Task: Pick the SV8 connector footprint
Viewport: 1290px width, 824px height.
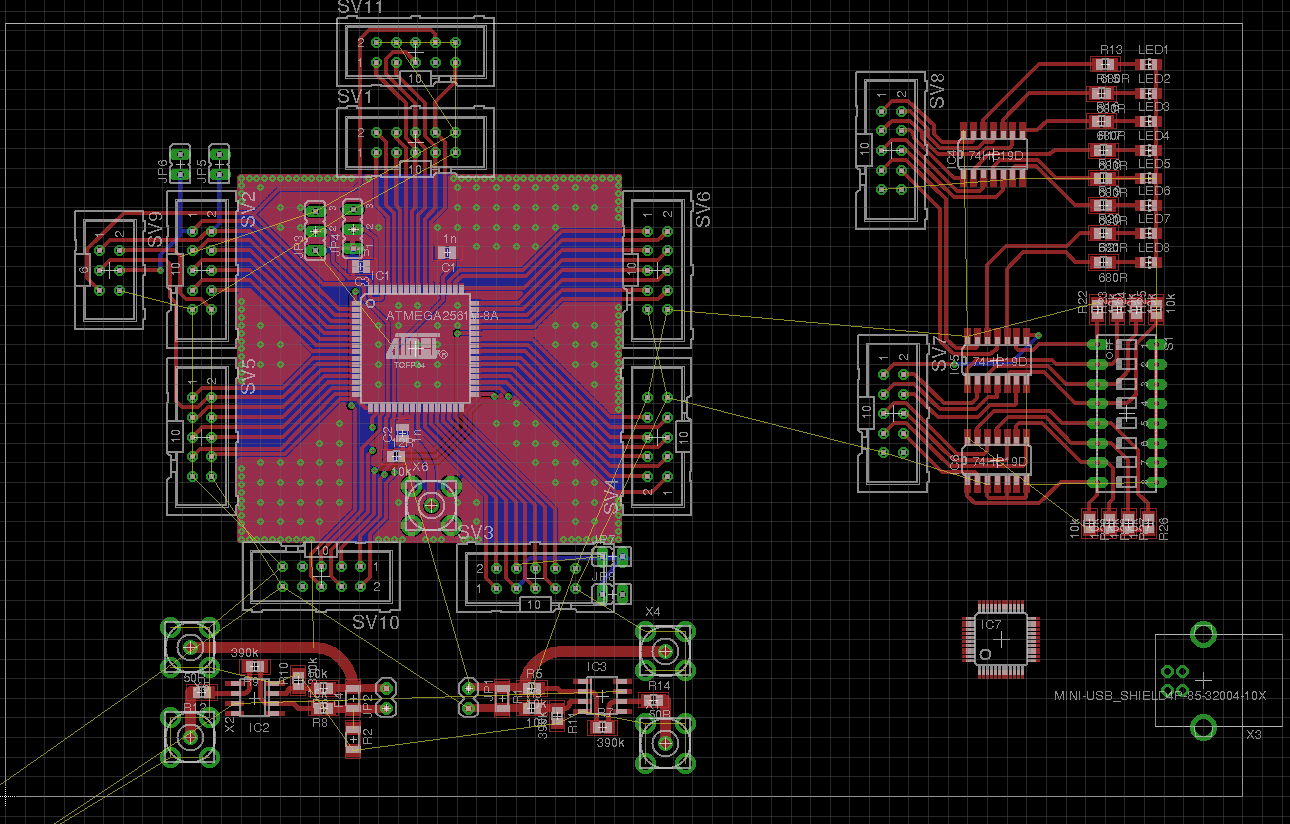Action: (891, 150)
